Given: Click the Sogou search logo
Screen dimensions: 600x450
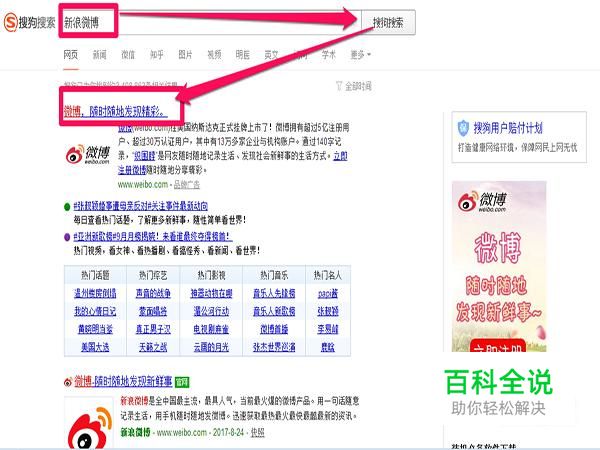Looking at the screenshot, I should click(x=29, y=22).
